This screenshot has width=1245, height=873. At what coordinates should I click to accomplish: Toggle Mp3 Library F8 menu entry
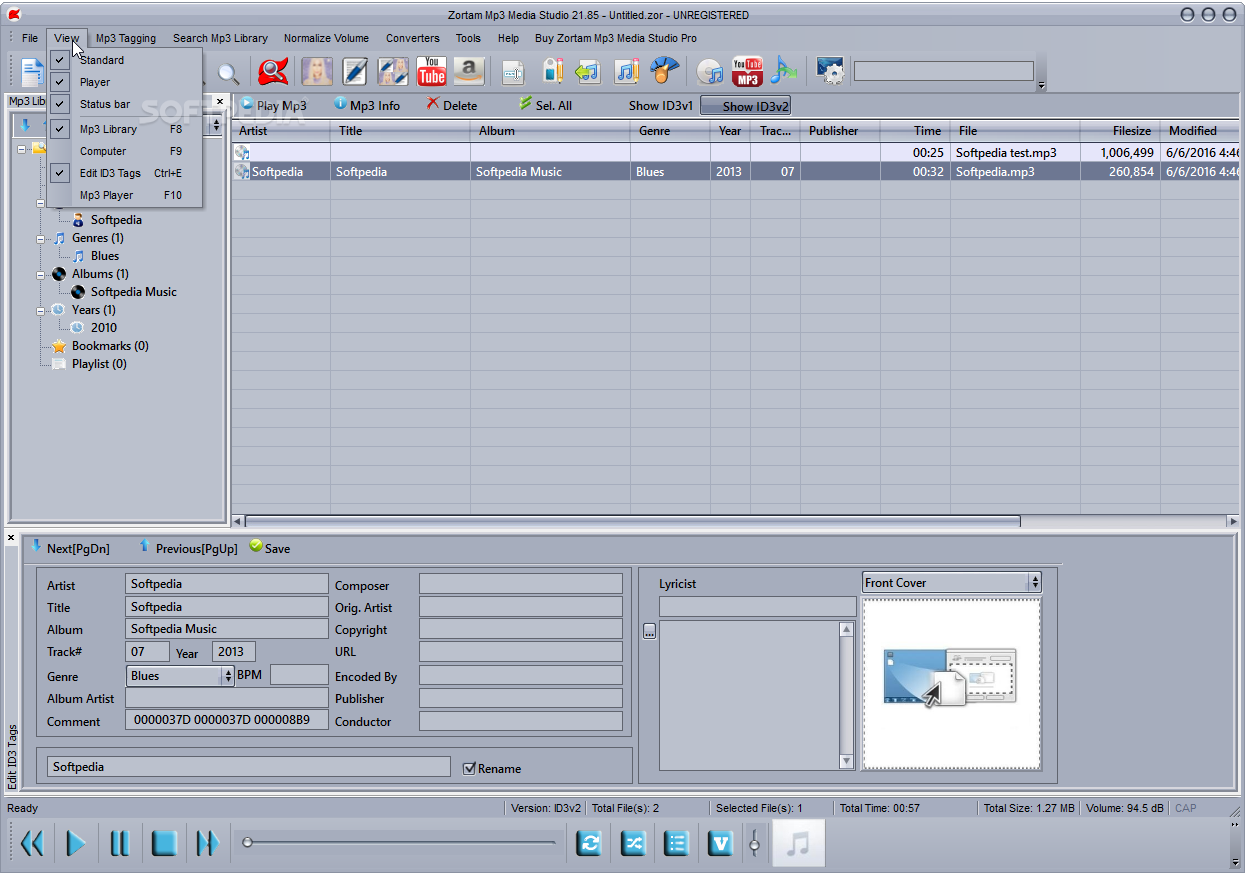click(x=125, y=129)
